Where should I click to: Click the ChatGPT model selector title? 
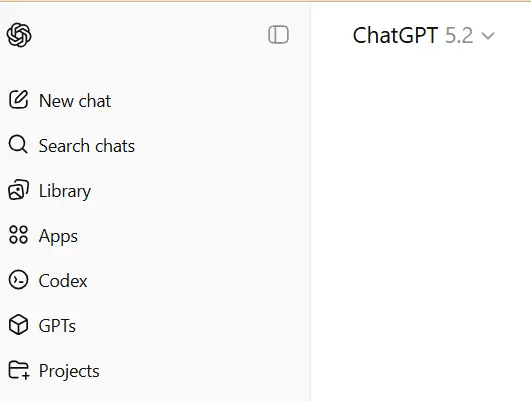tap(395, 35)
